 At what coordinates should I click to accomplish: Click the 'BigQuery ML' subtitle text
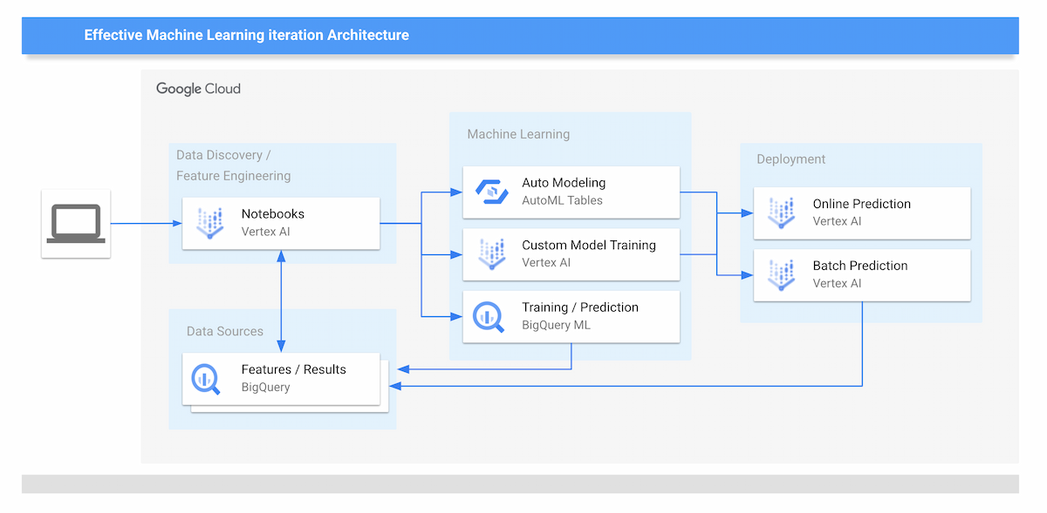point(556,325)
